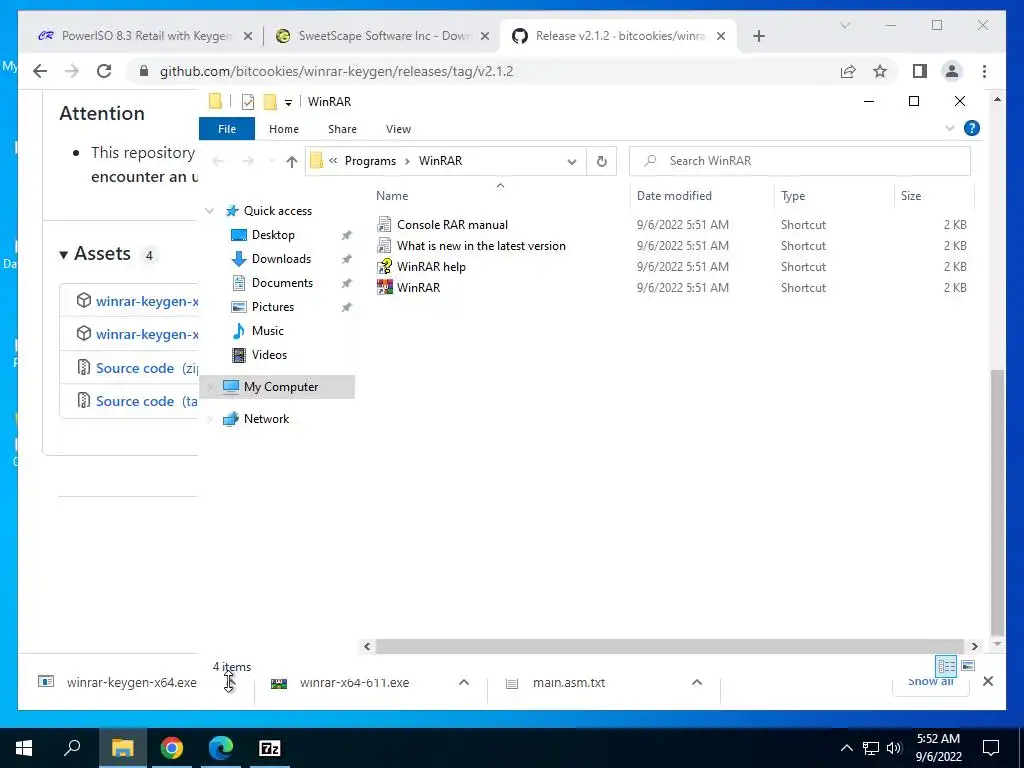Open the Home ribbon tab
The width and height of the screenshot is (1024, 768).
point(283,129)
